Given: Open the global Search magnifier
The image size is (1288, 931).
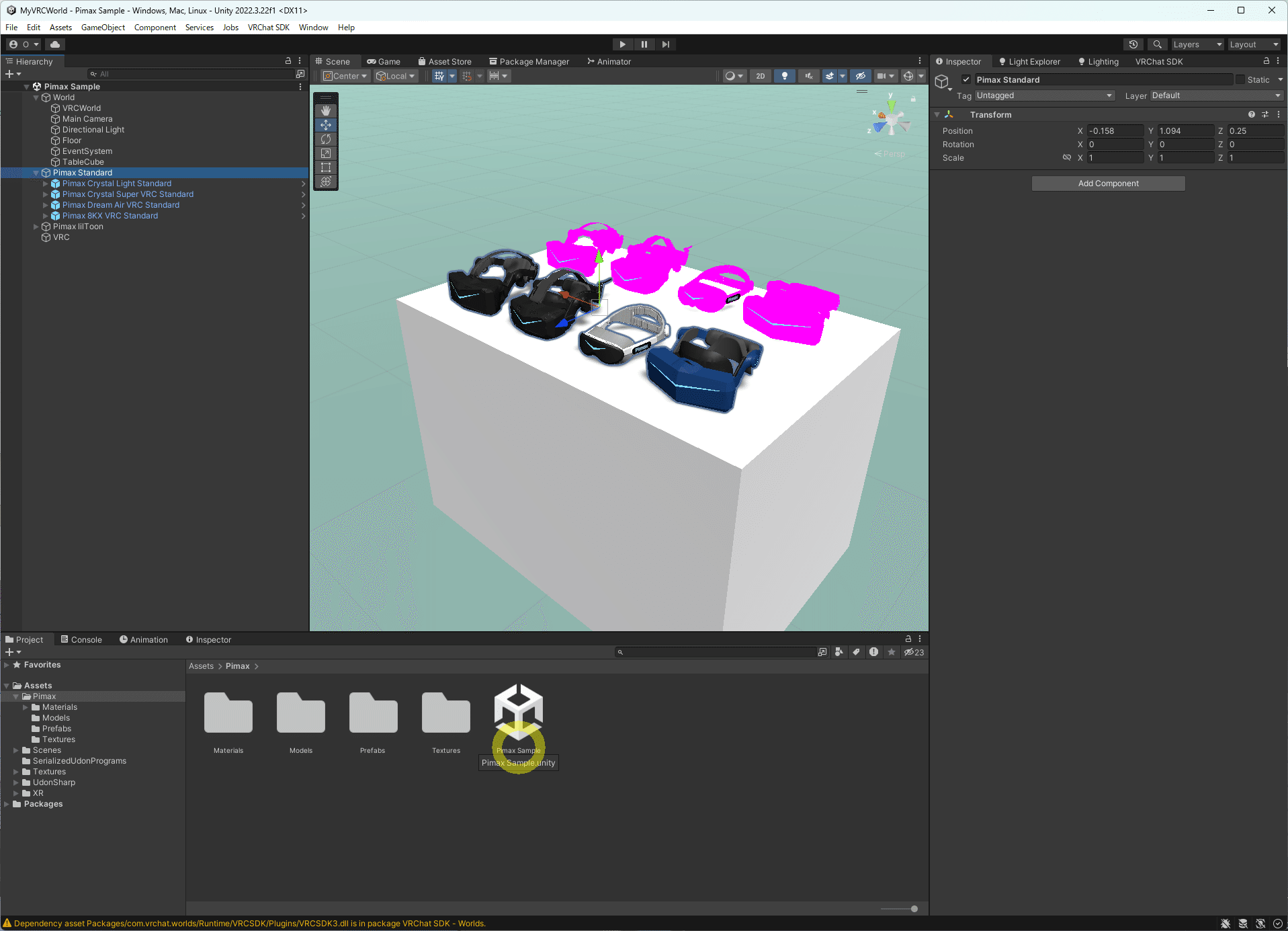Looking at the screenshot, I should tap(1157, 44).
